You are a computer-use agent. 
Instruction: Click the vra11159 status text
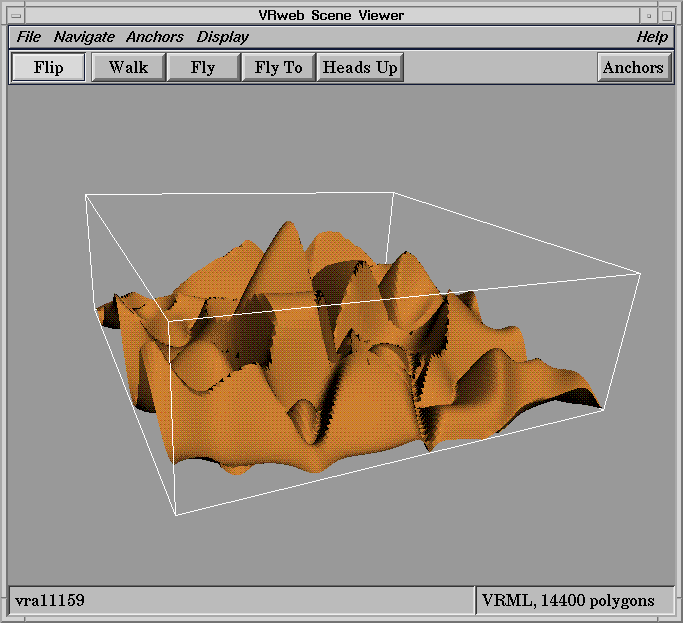50,600
